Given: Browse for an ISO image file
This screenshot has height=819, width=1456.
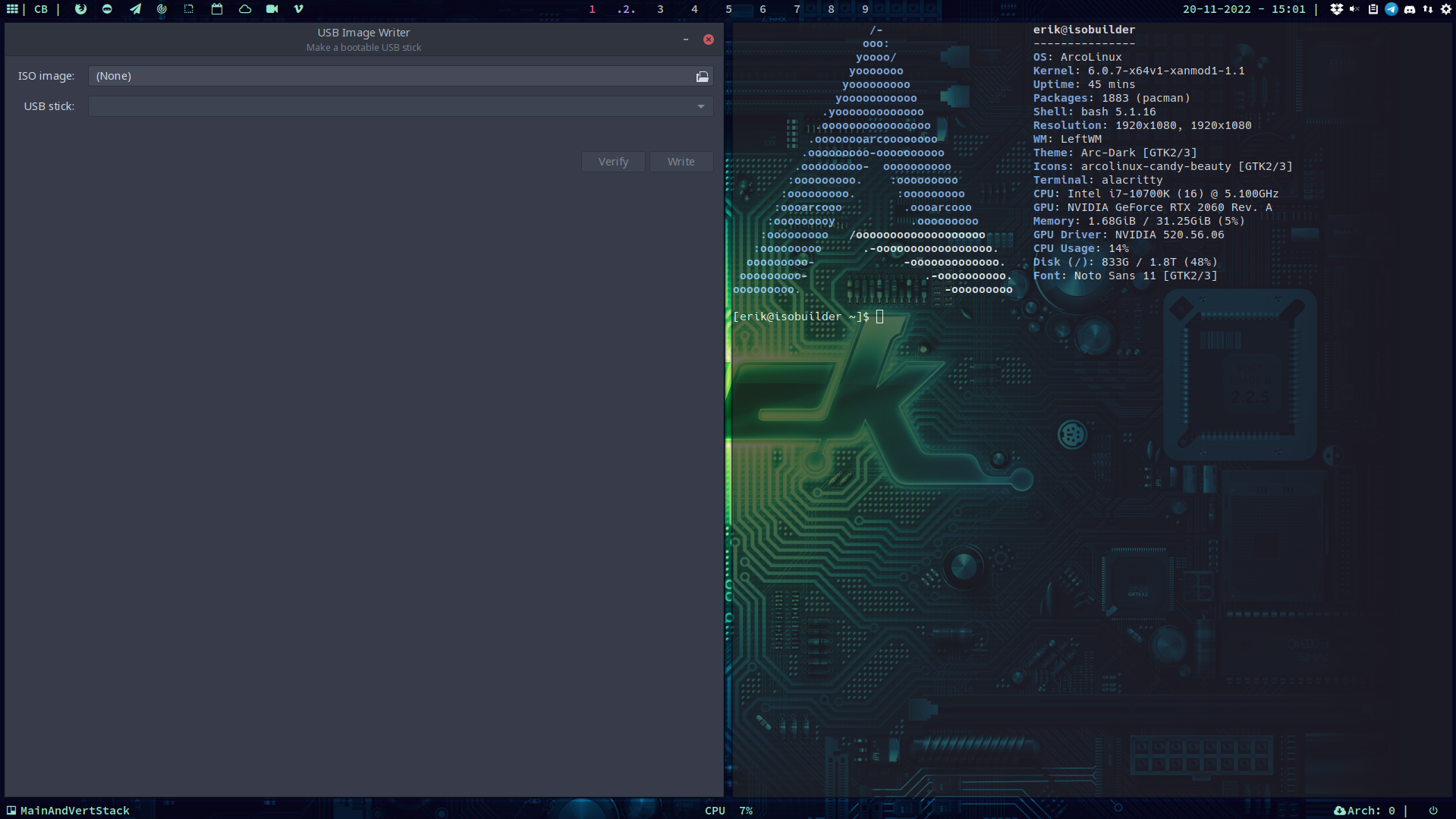Looking at the screenshot, I should pyautogui.click(x=701, y=76).
